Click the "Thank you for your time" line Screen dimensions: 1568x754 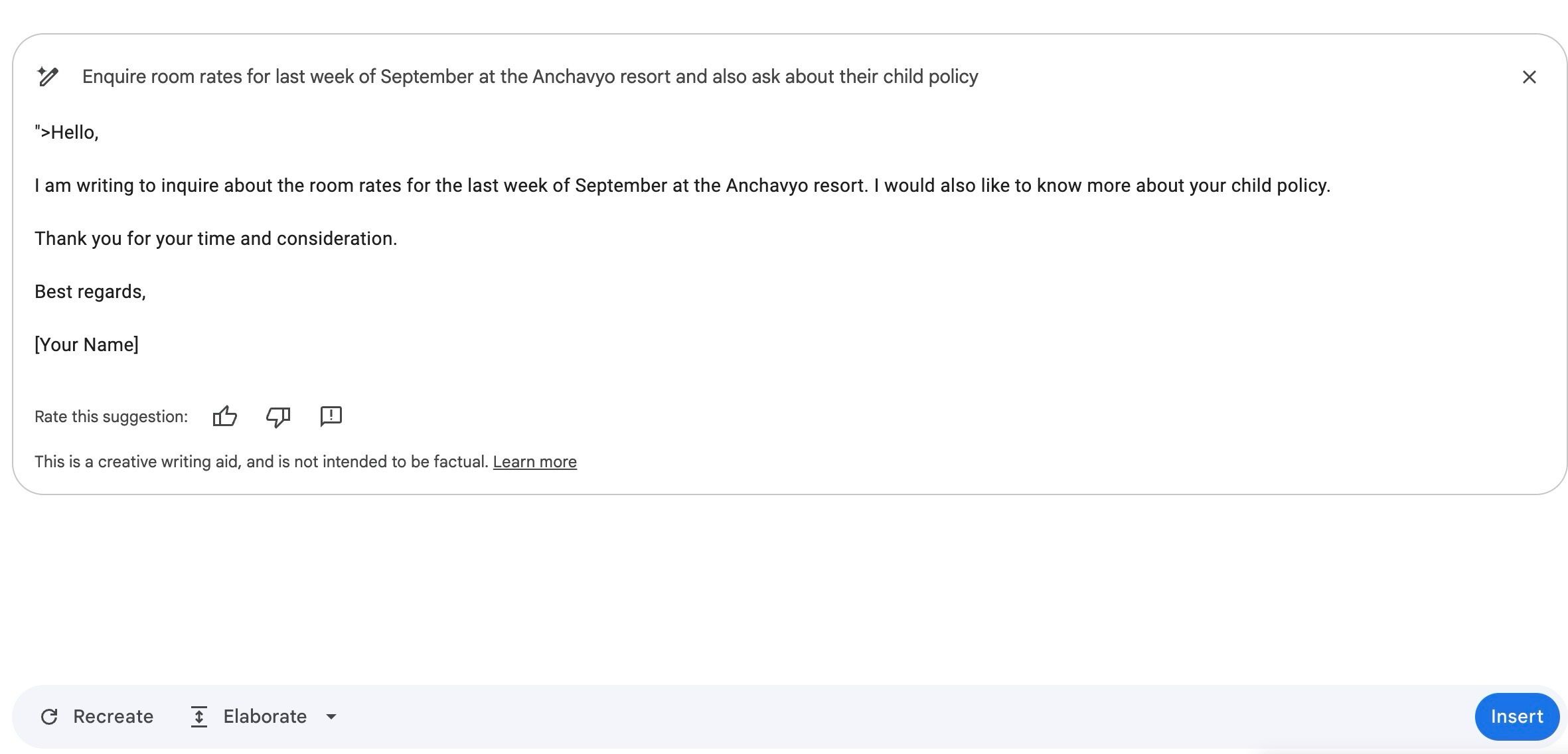coord(216,239)
